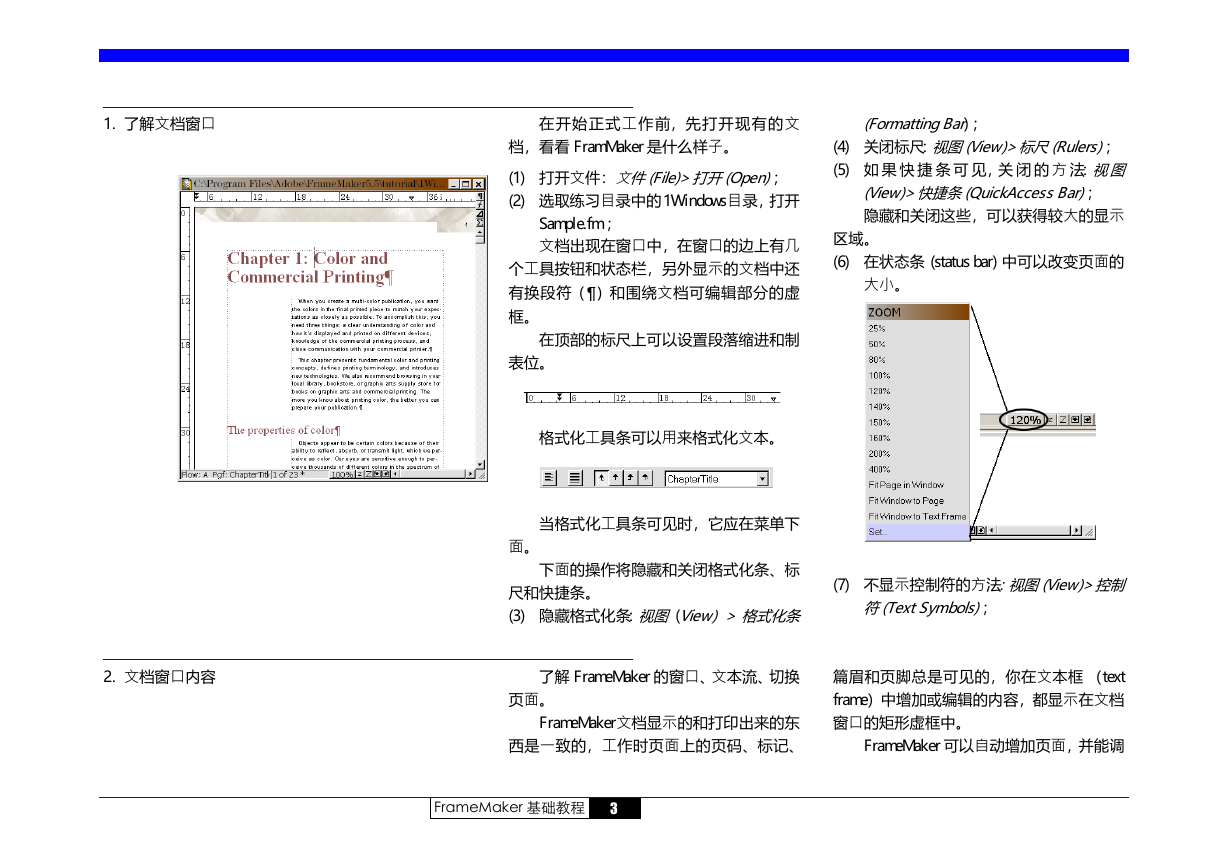The width and height of the screenshot is (1228, 868).
Task: Choose 150% from the ZOOM menu
Action: point(879,423)
